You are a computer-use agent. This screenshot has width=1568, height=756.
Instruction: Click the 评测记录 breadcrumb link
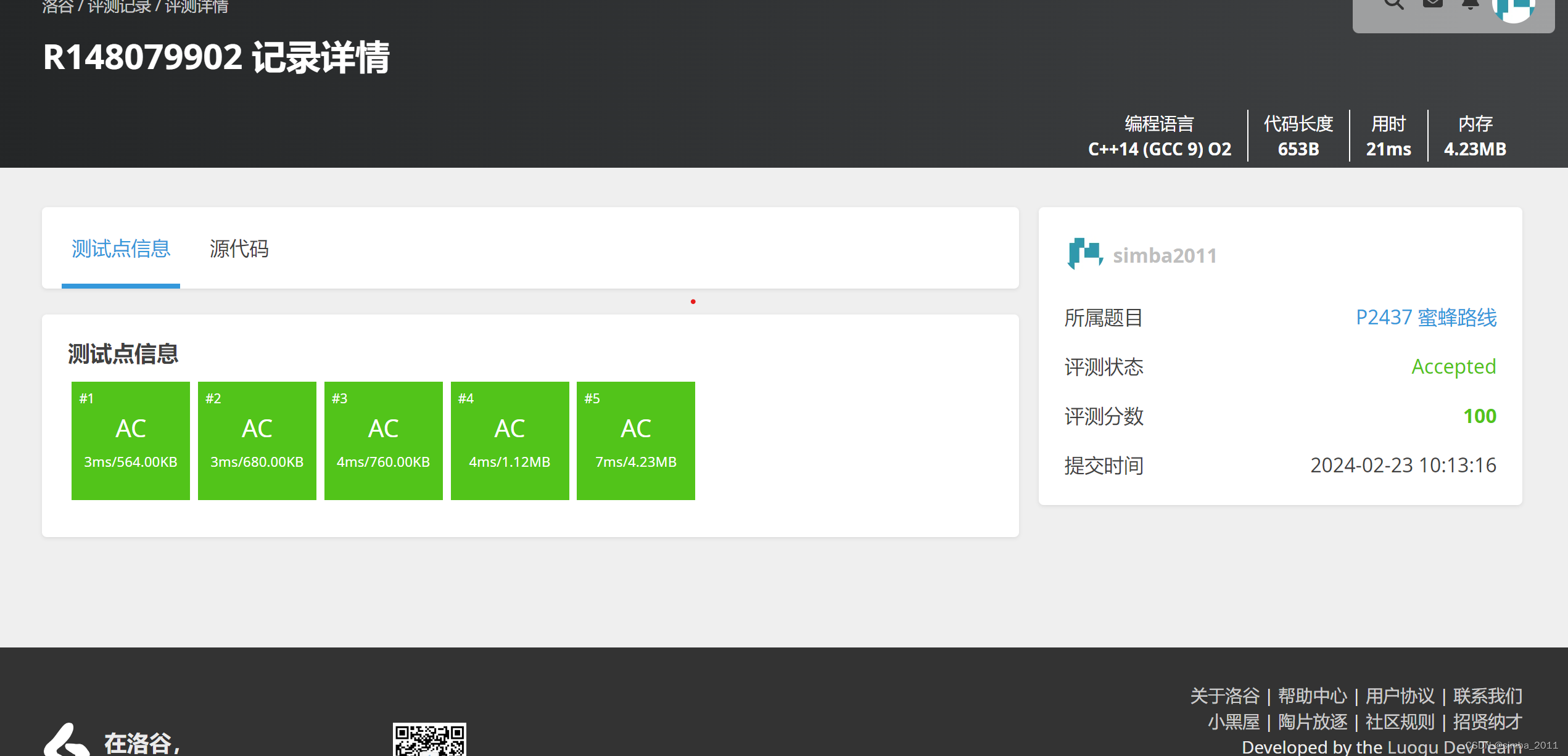coord(120,7)
